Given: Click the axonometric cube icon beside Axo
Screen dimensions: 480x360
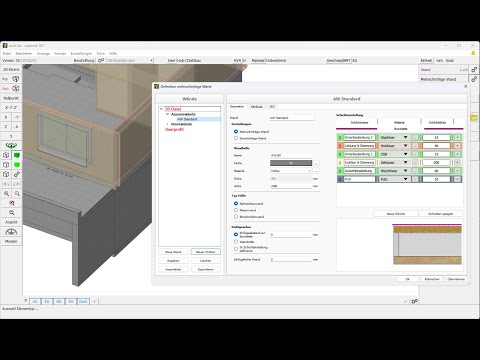Looking at the screenshot, I should click(16, 88).
